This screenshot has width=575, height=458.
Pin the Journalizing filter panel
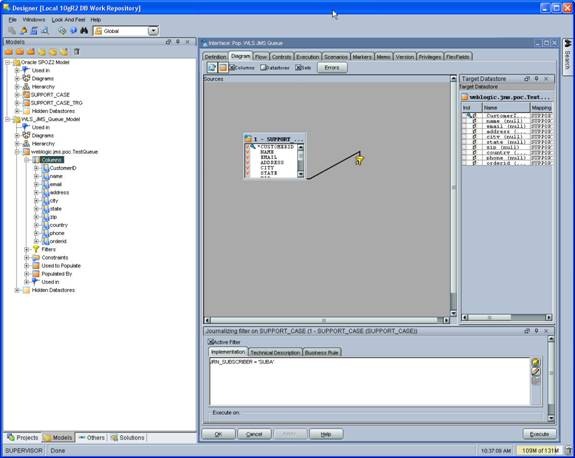tap(536, 331)
